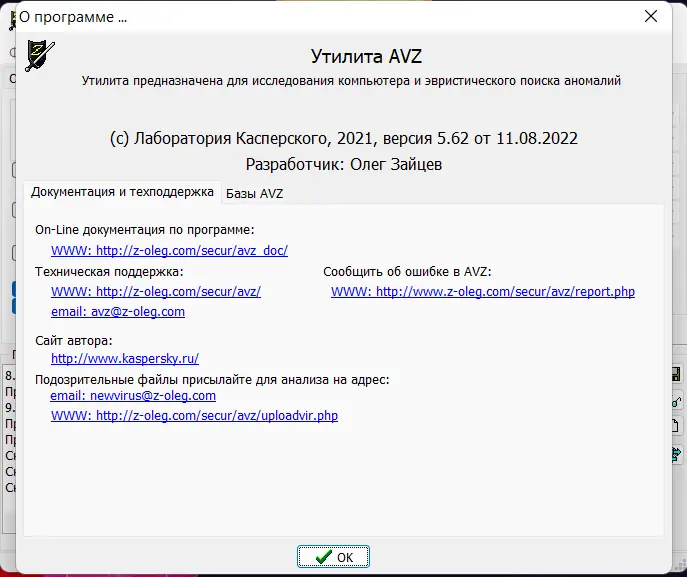Viewport: 687px width, 577px height.
Task: Select the Документация и техподдержка tab
Action: click(122, 192)
